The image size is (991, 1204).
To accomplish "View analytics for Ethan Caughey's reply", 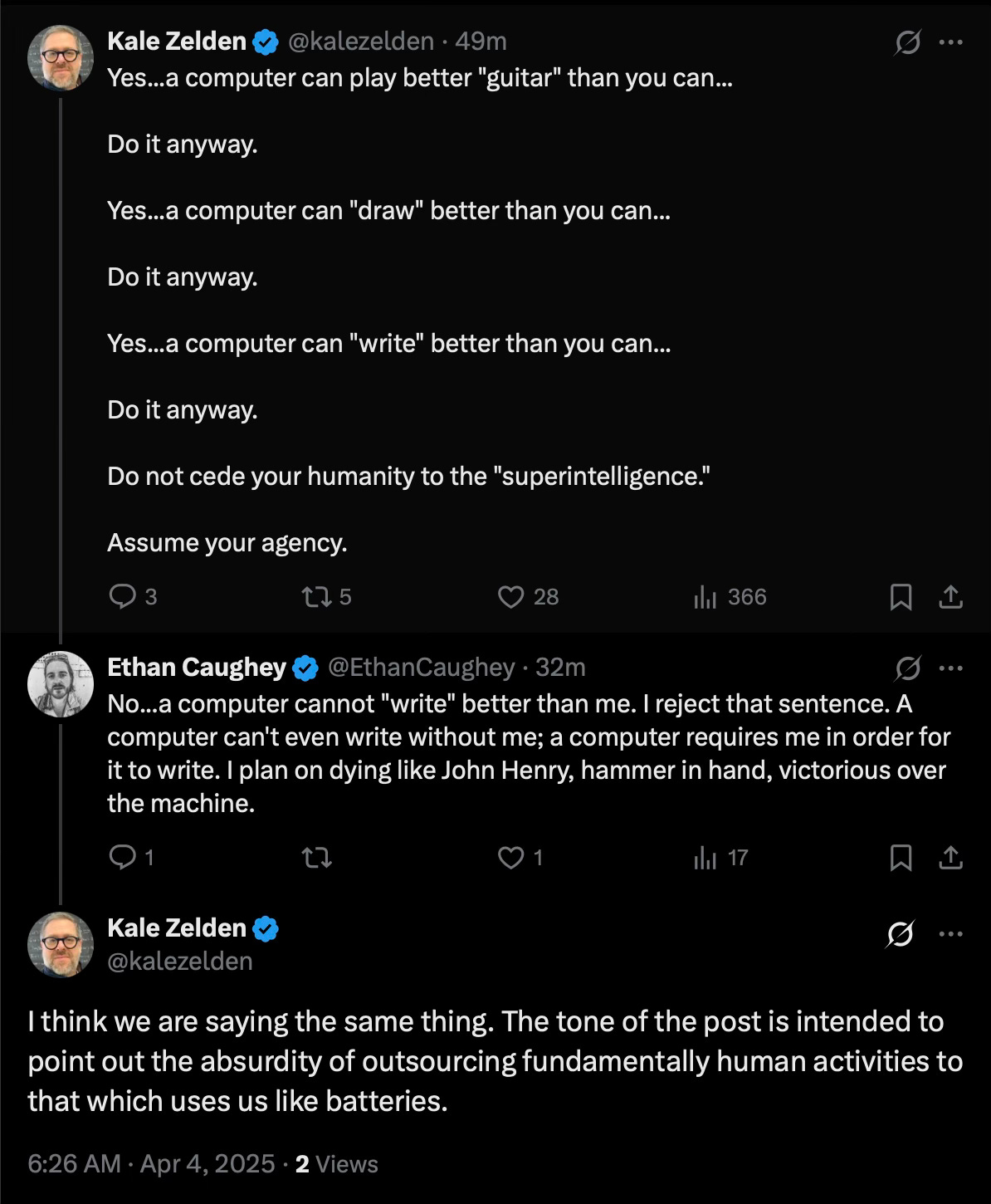I will pyautogui.click(x=705, y=857).
